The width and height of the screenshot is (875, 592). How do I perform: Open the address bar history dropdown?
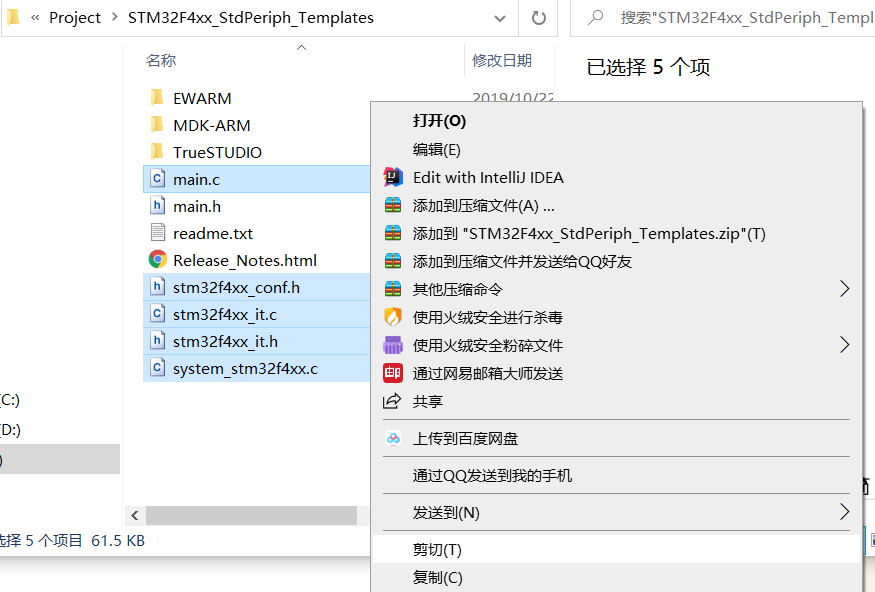(500, 18)
